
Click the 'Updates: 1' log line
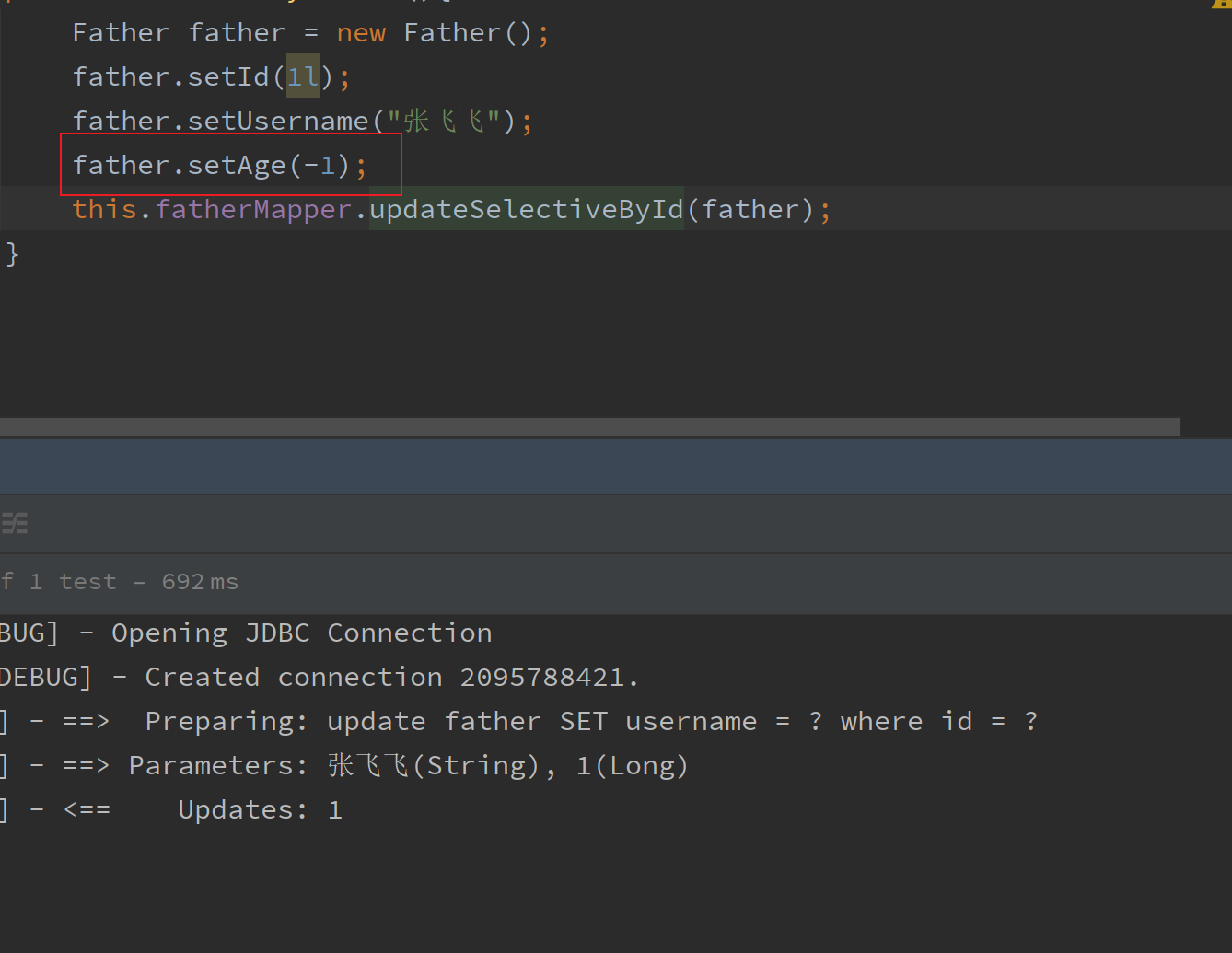[x=260, y=810]
